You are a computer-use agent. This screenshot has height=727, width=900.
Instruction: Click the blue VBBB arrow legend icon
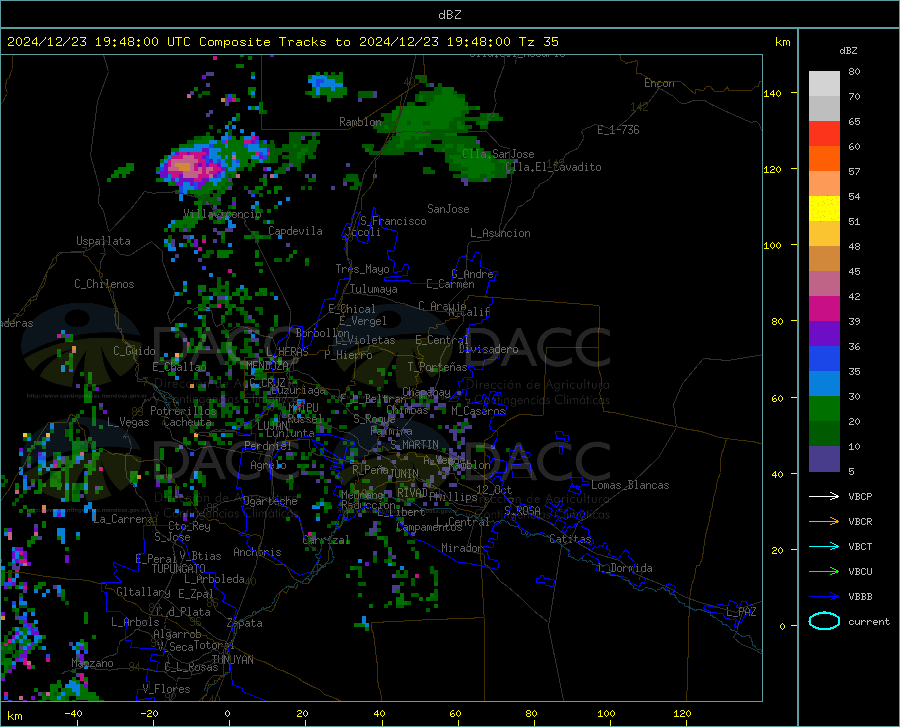pyautogui.click(x=824, y=597)
